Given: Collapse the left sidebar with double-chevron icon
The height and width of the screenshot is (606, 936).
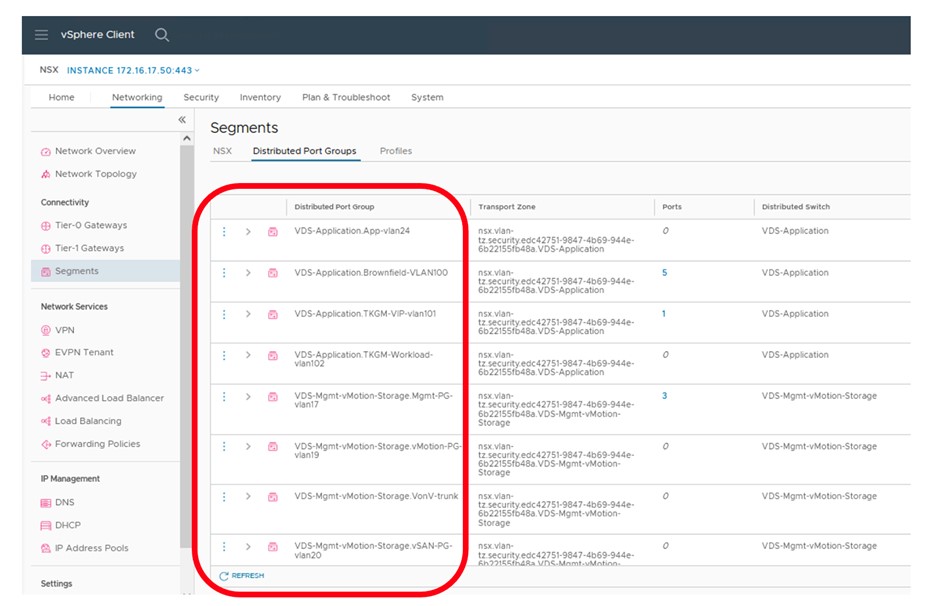Looking at the screenshot, I should pos(182,120).
